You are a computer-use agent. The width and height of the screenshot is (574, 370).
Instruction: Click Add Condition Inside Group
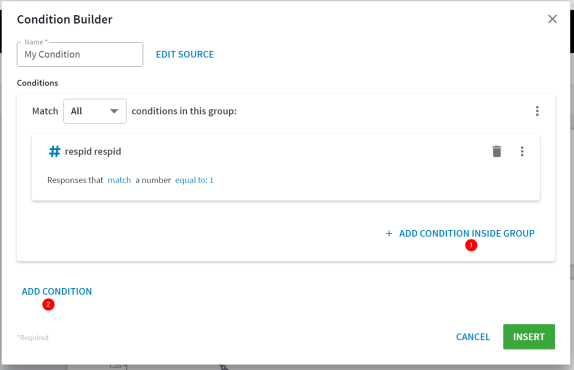click(460, 233)
